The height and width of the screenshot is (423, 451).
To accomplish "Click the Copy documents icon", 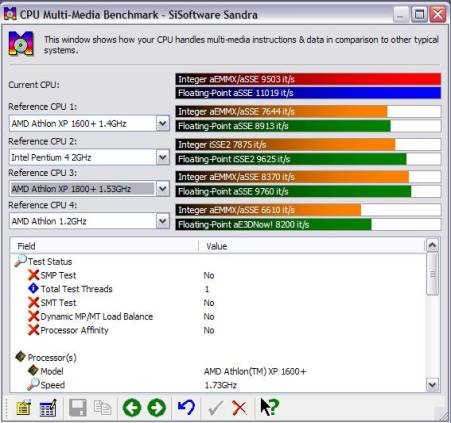I will [x=102, y=408].
